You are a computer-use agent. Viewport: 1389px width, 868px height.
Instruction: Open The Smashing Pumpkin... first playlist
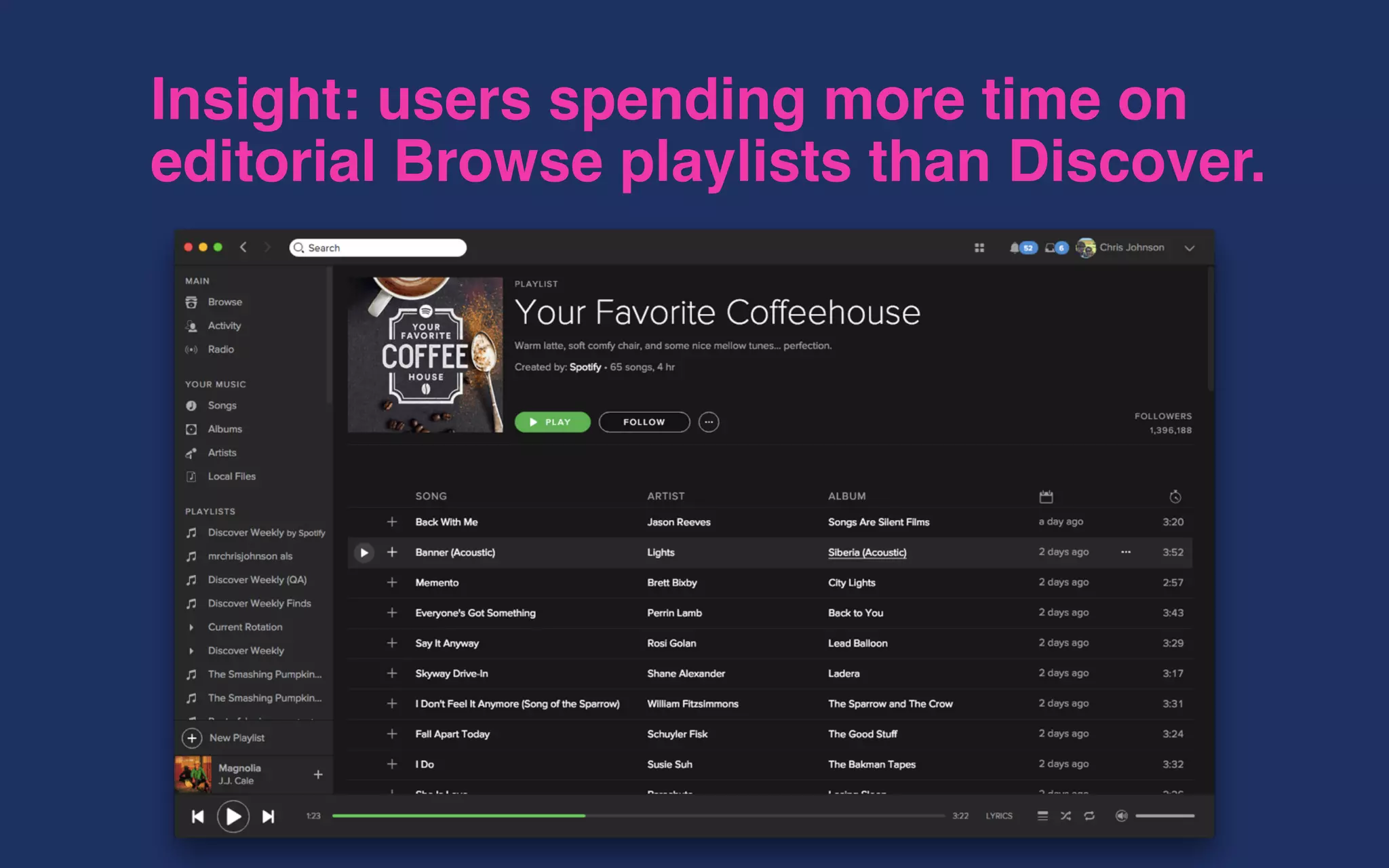(265, 675)
